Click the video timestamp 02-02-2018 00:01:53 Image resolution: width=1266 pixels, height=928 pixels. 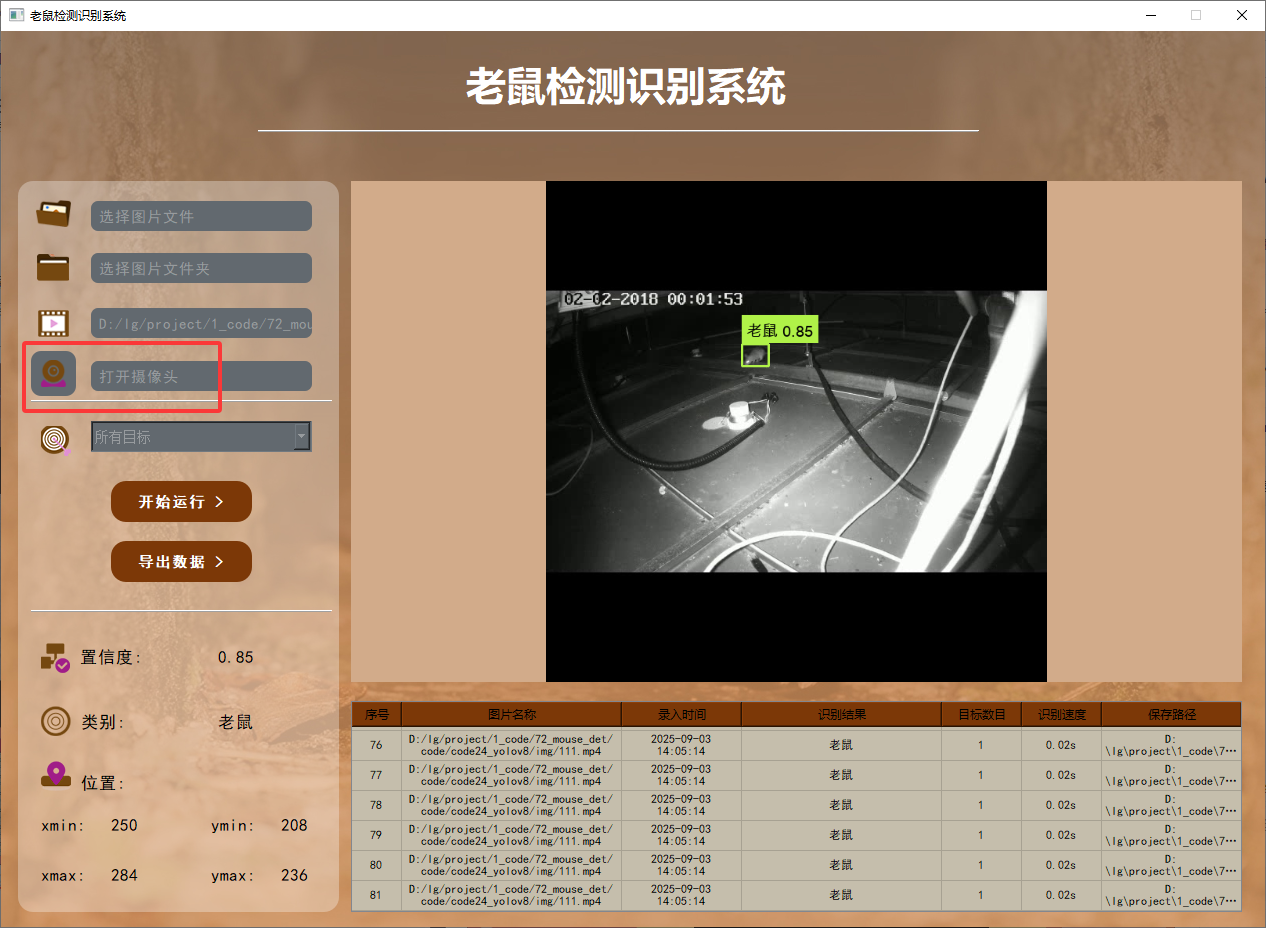tap(653, 299)
